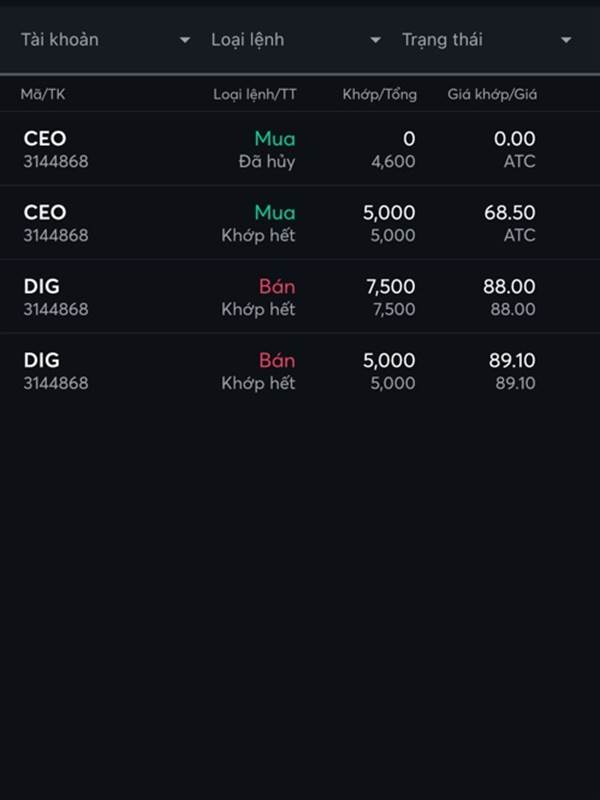This screenshot has height=800, width=600.
Task: Click the arrow icon beside Loại lệnh
Action: click(376, 40)
